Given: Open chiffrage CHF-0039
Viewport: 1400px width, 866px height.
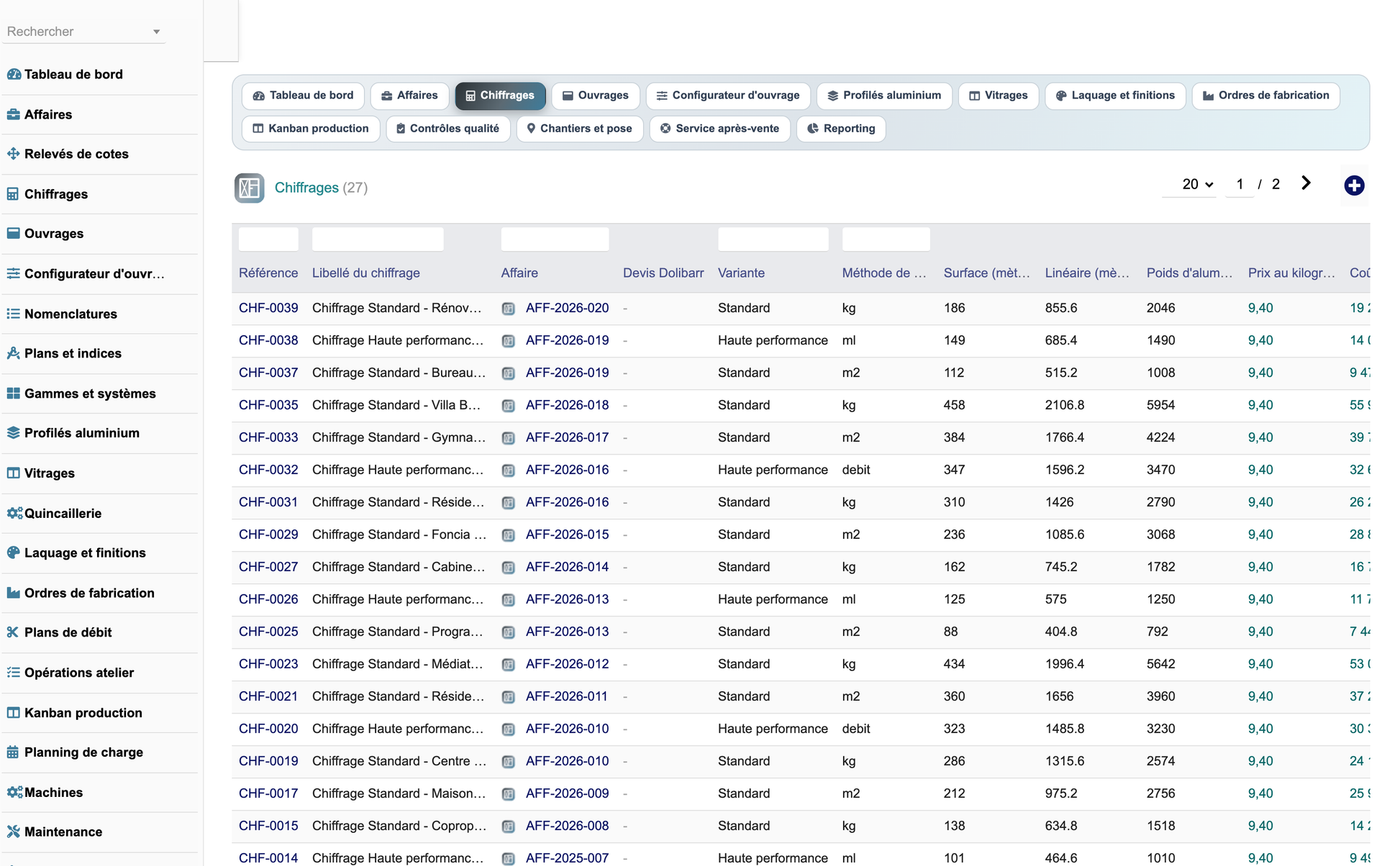Looking at the screenshot, I should tap(268, 308).
